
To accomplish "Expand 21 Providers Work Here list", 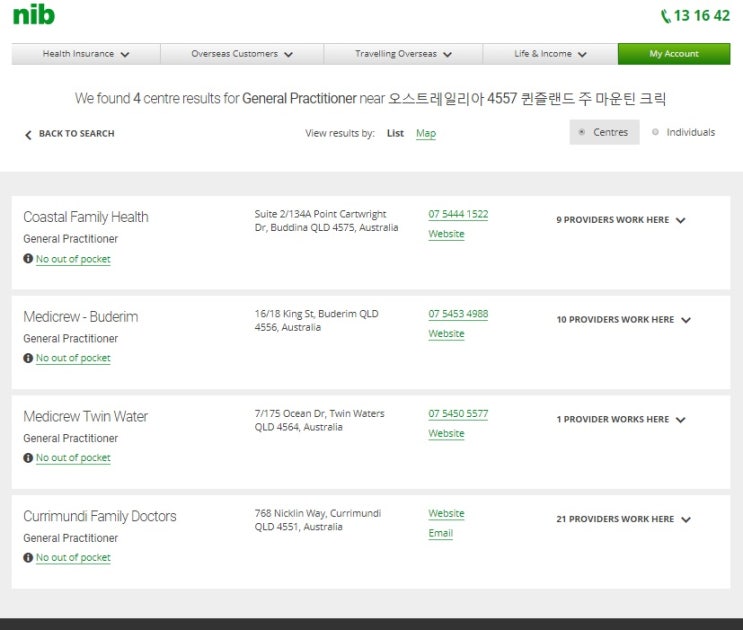I will (624, 519).
